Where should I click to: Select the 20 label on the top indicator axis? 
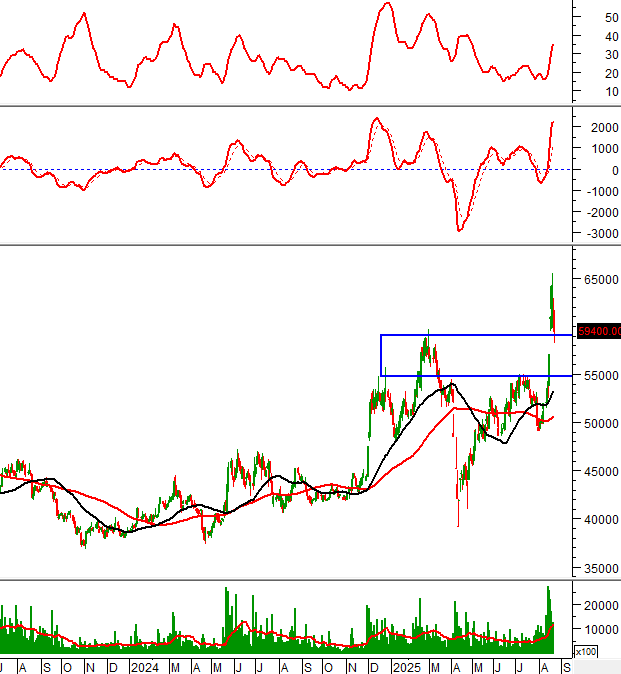(x=612, y=74)
